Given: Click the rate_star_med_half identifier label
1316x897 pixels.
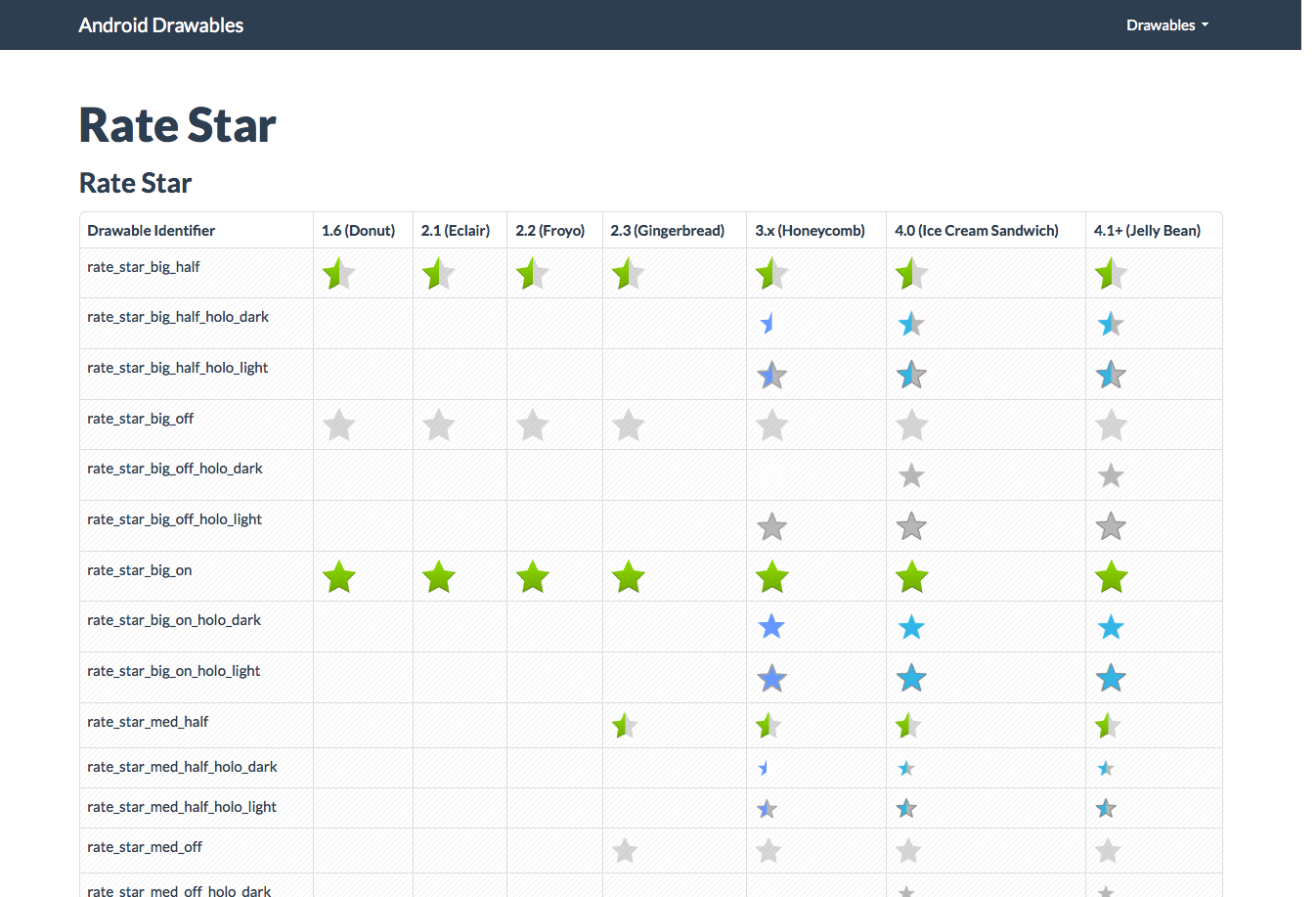Looking at the screenshot, I should tap(148, 722).
